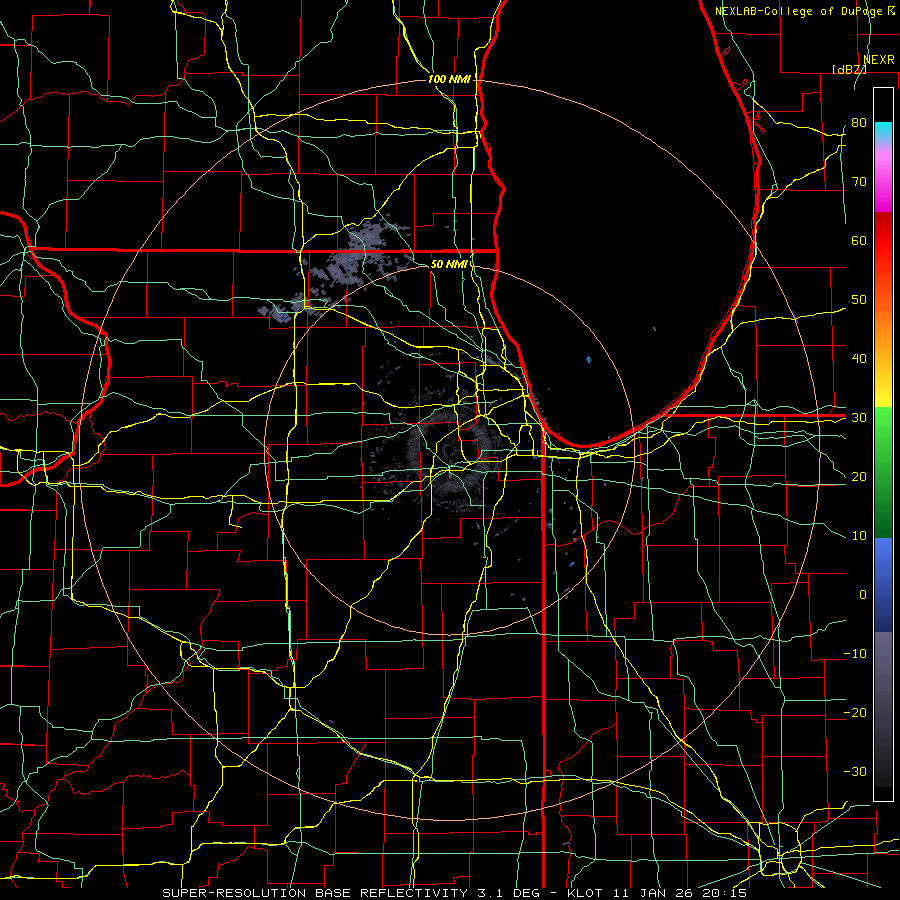This screenshot has width=900, height=900.
Task: Click the pink-magenta segment of the color bar
Action: (x=883, y=178)
